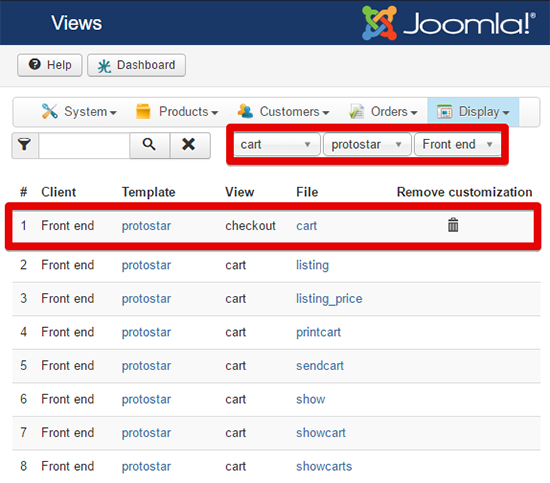
Task: Open the Customers menu
Action: (x=283, y=112)
